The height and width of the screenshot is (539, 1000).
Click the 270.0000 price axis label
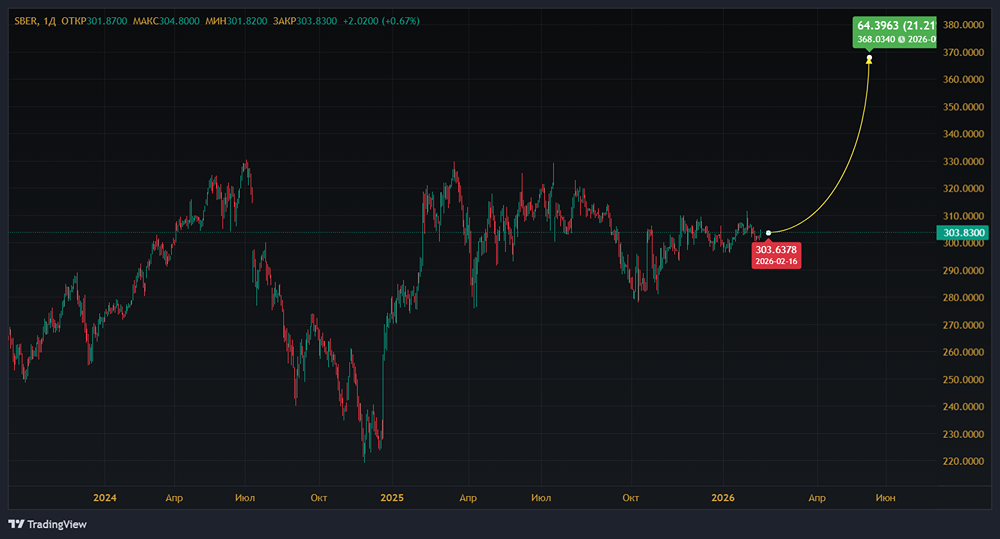pos(963,325)
